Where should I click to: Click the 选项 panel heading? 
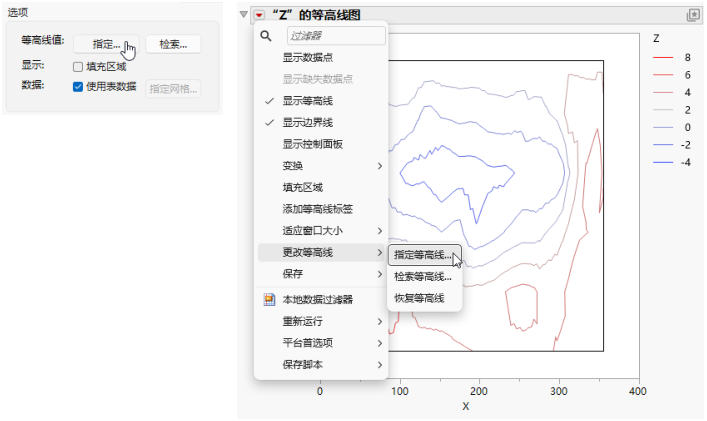point(18,13)
